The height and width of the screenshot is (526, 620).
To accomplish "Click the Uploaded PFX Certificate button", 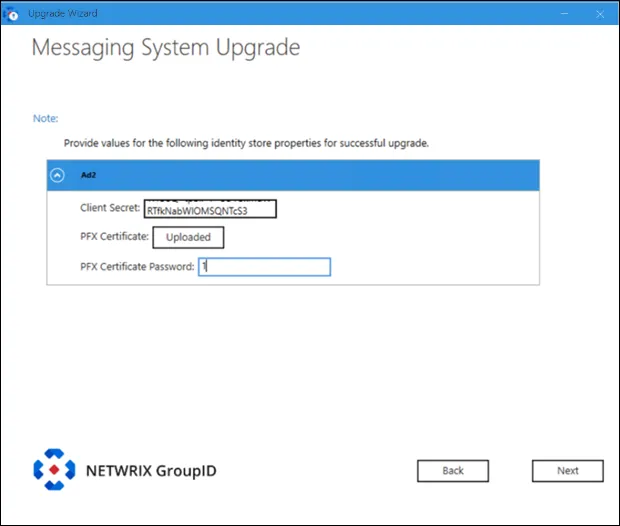I will [x=188, y=237].
